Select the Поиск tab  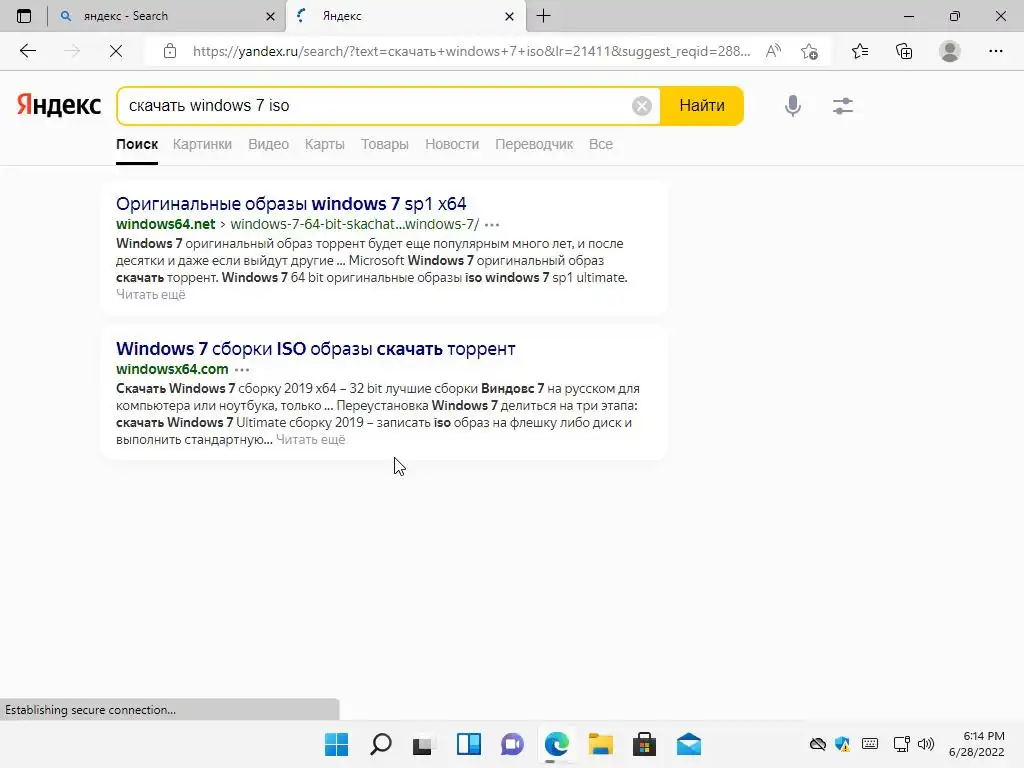coord(137,144)
